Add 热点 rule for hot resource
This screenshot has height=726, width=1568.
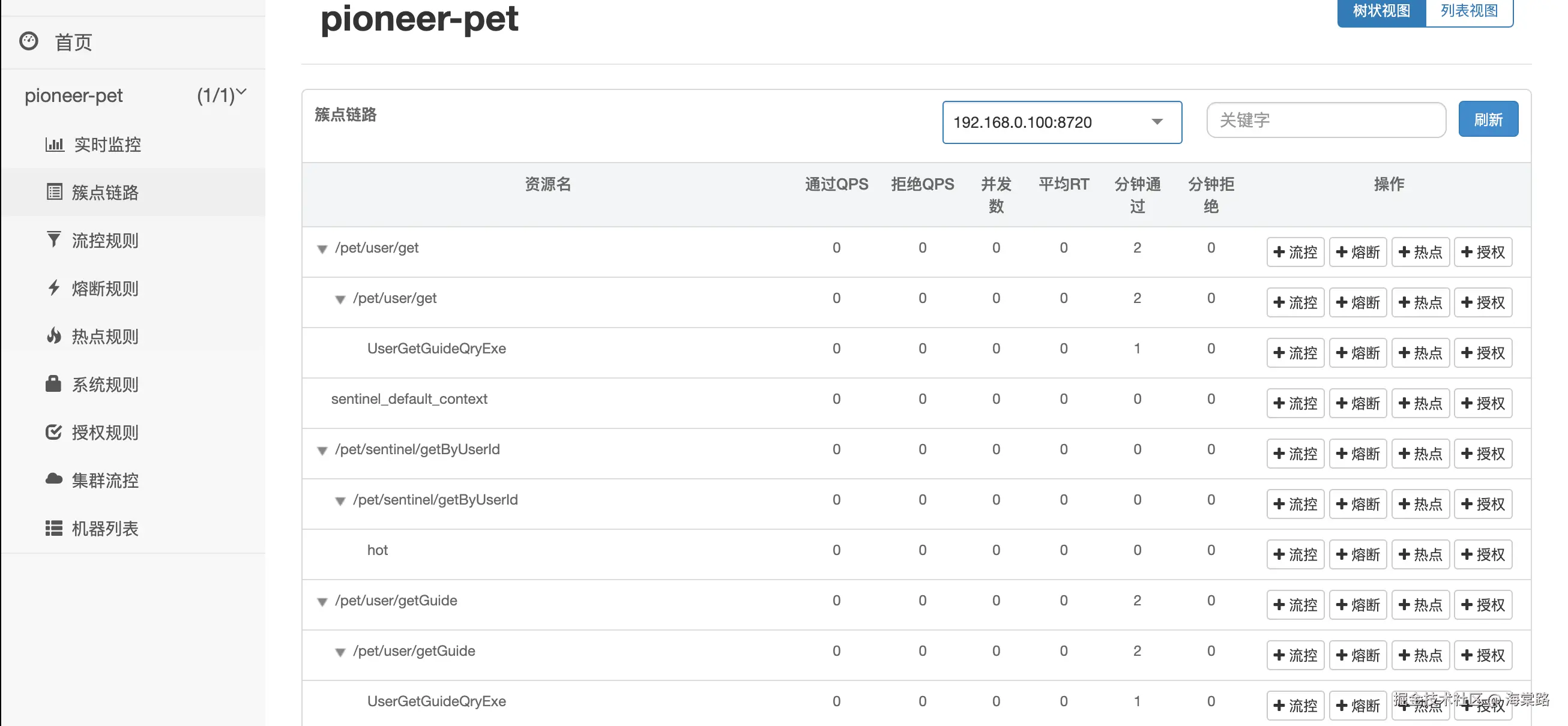[1420, 554]
